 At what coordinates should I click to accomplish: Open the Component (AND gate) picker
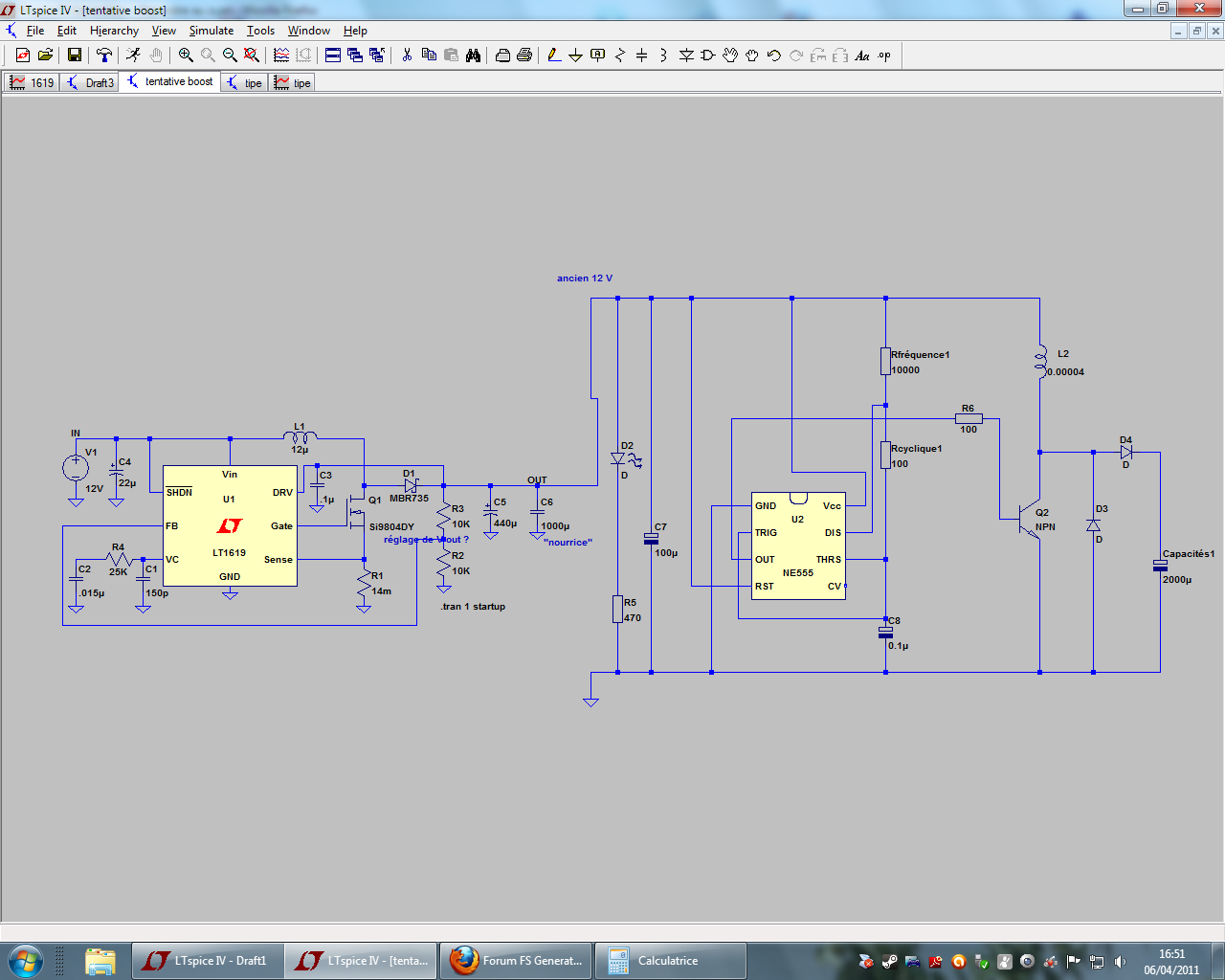708,56
